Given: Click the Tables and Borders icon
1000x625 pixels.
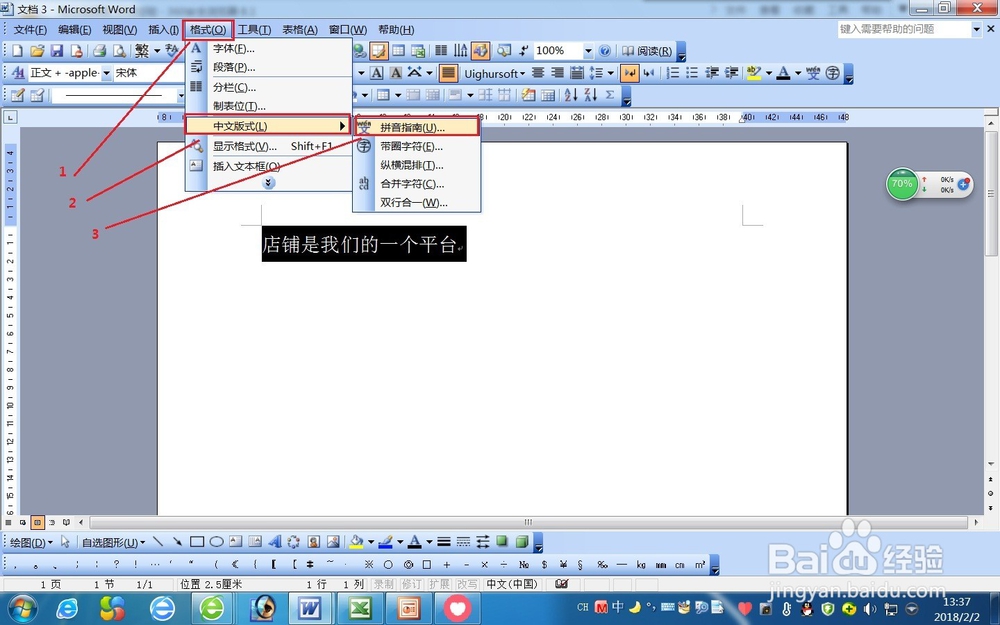Looking at the screenshot, I should coord(379,51).
